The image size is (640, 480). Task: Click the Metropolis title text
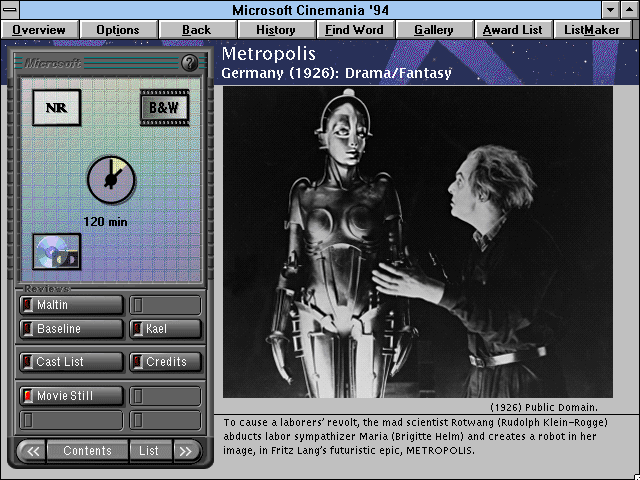point(269,54)
